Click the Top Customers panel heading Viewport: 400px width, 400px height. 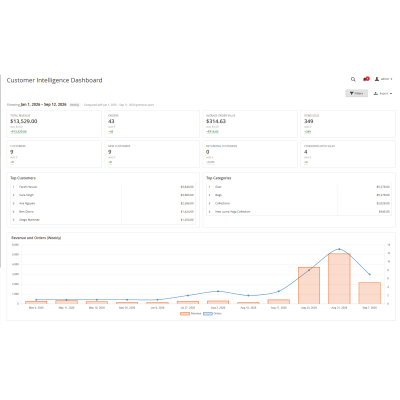[23, 178]
